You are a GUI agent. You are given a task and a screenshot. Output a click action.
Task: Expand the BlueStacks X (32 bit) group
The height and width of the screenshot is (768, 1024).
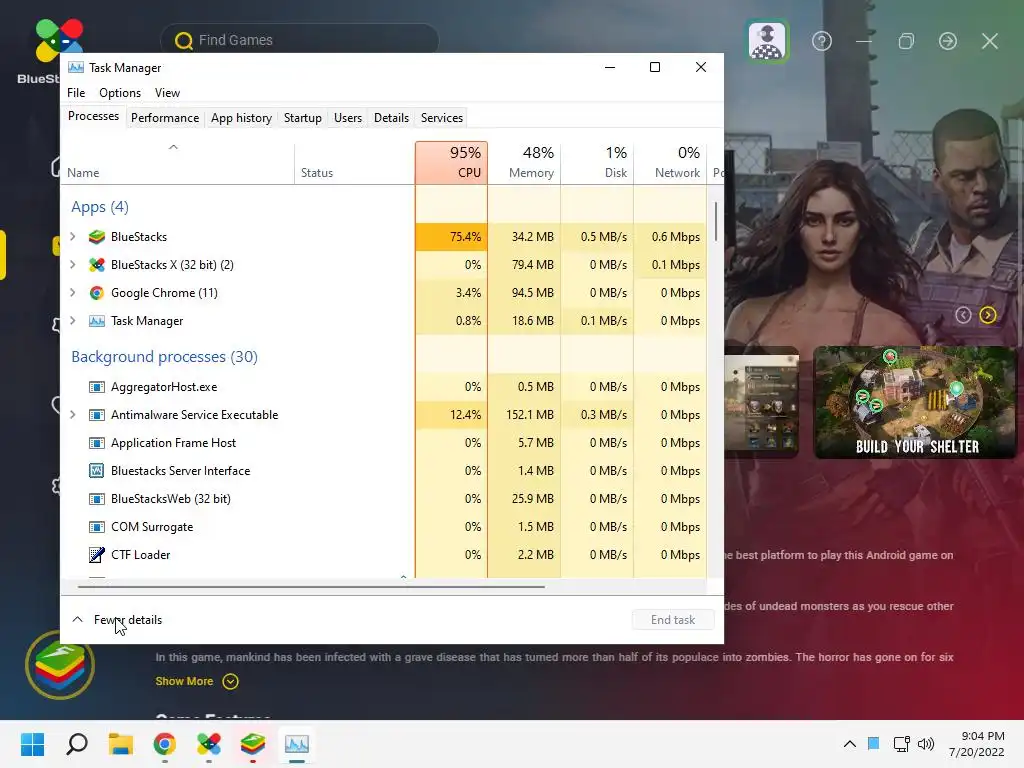coord(73,265)
